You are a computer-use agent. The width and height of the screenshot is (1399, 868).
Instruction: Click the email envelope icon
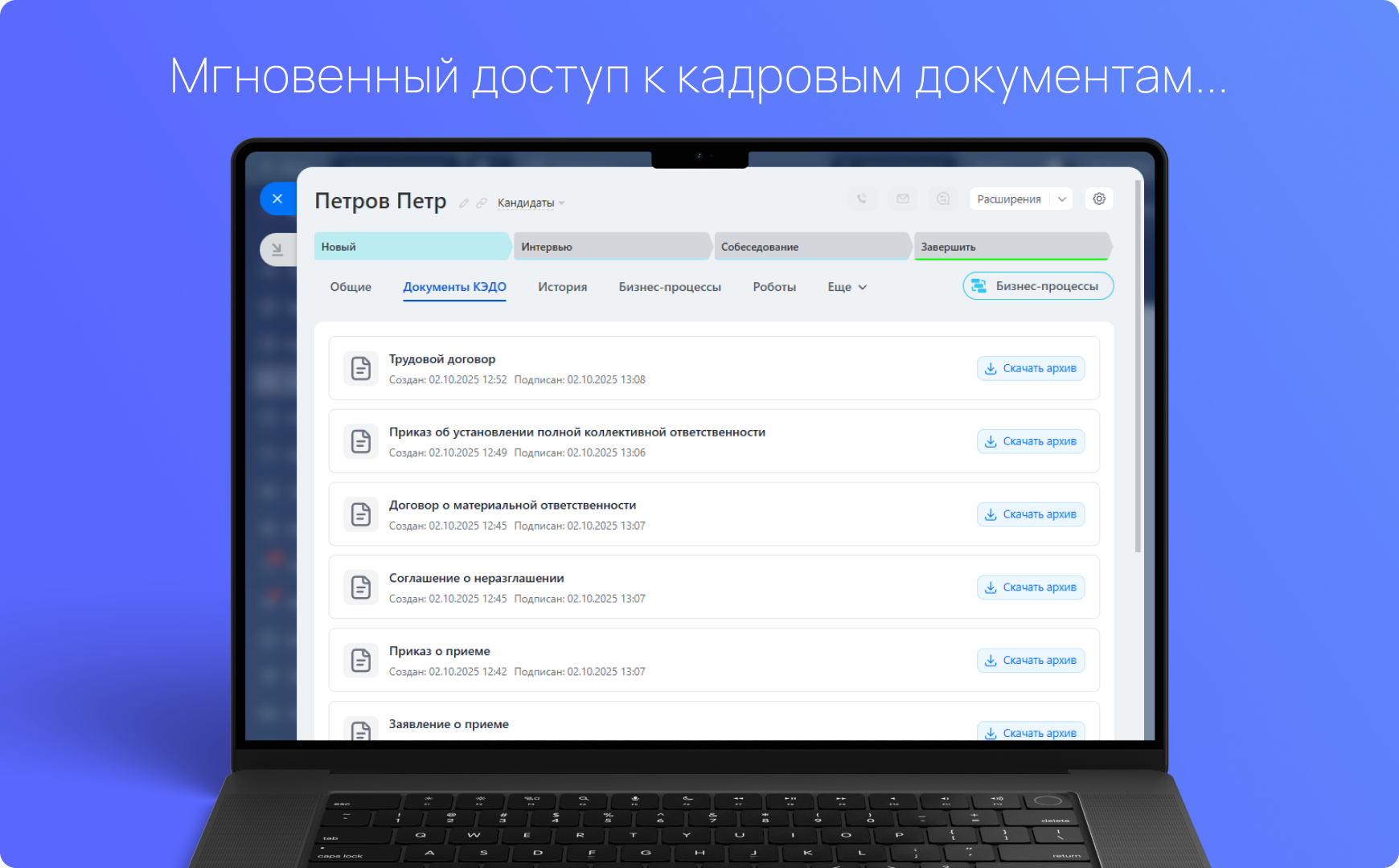pos(903,199)
